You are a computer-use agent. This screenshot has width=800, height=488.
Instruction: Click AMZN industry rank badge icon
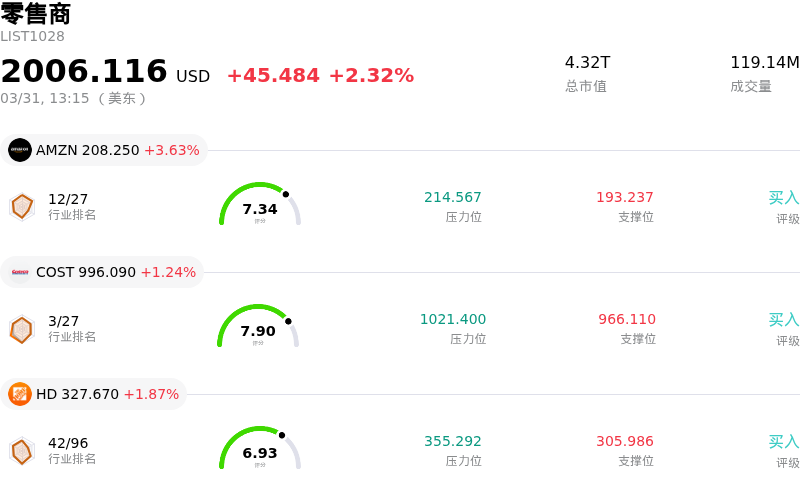tap(21, 206)
